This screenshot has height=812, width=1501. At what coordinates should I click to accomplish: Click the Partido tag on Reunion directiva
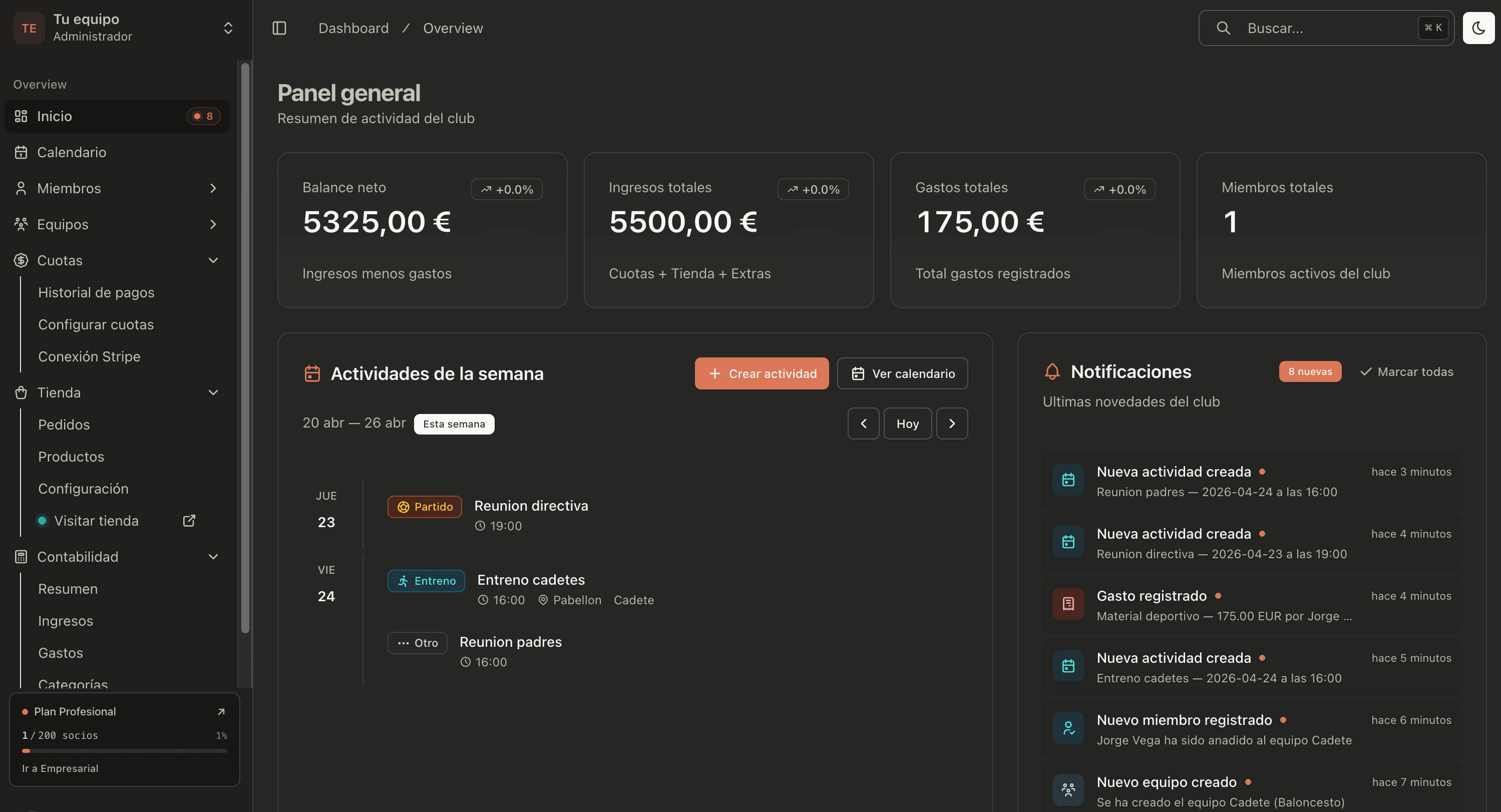425,507
